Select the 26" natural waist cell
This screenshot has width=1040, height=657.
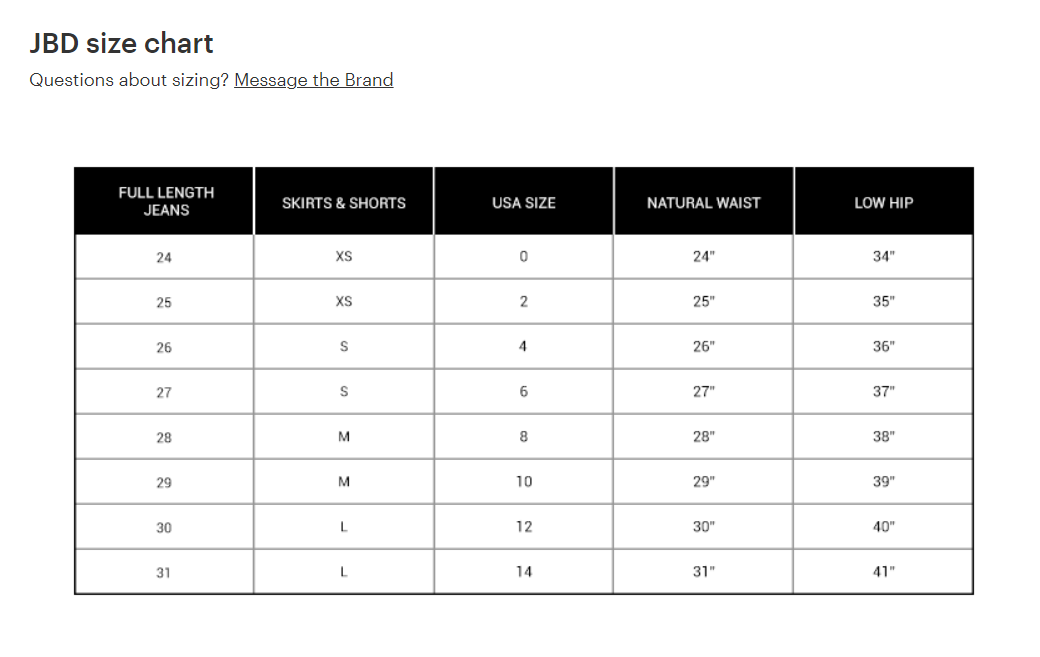(x=703, y=347)
